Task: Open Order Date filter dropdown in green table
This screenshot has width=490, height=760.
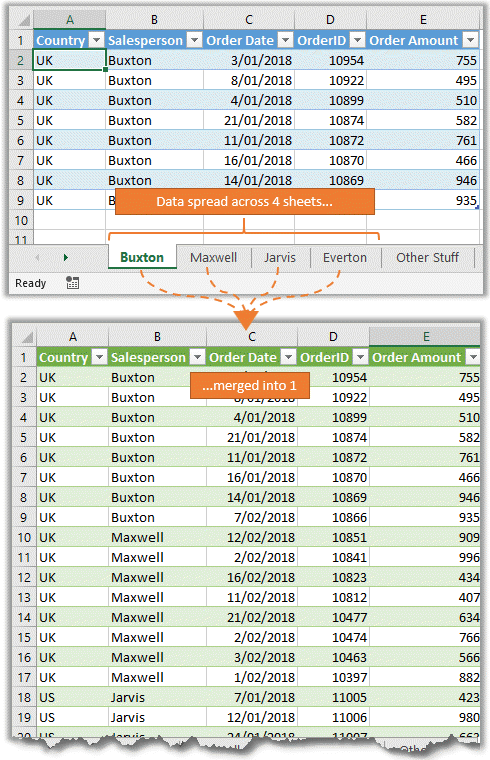Action: (x=288, y=357)
